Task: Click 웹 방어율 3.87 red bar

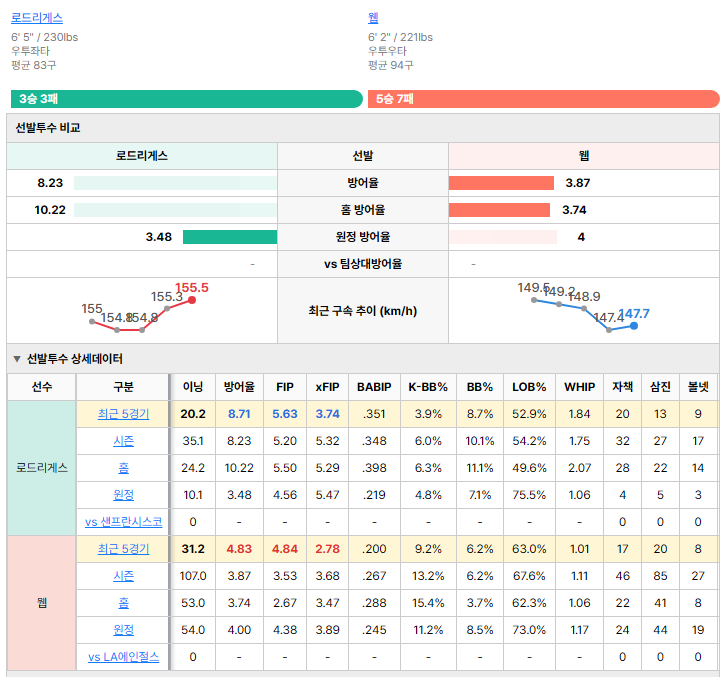Action: pyautogui.click(x=501, y=183)
